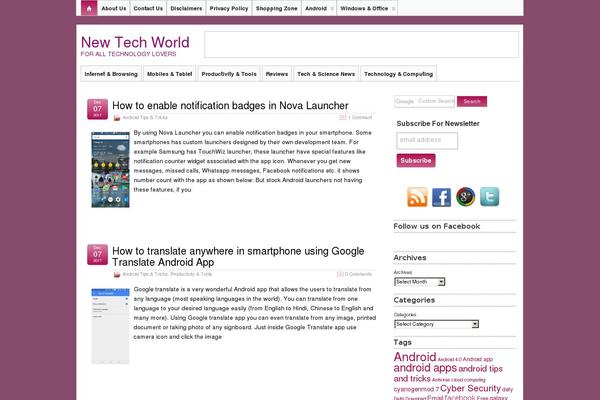Viewport: 600px width, 400px height.
Task: Select the Reviews category tab
Action: (x=277, y=74)
